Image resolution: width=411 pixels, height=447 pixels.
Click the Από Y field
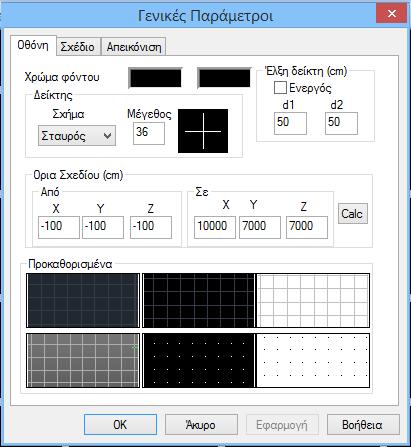pyautogui.click(x=103, y=227)
